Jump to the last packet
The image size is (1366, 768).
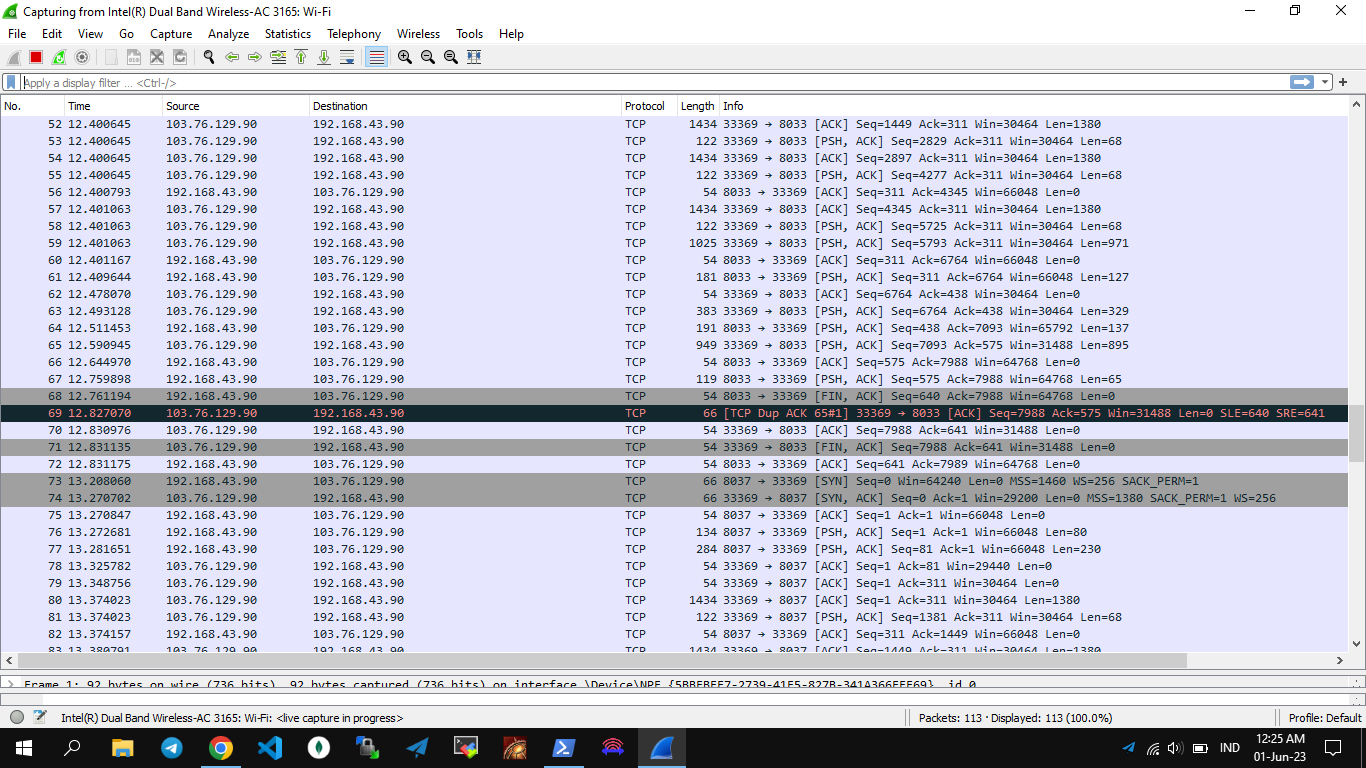pos(324,58)
